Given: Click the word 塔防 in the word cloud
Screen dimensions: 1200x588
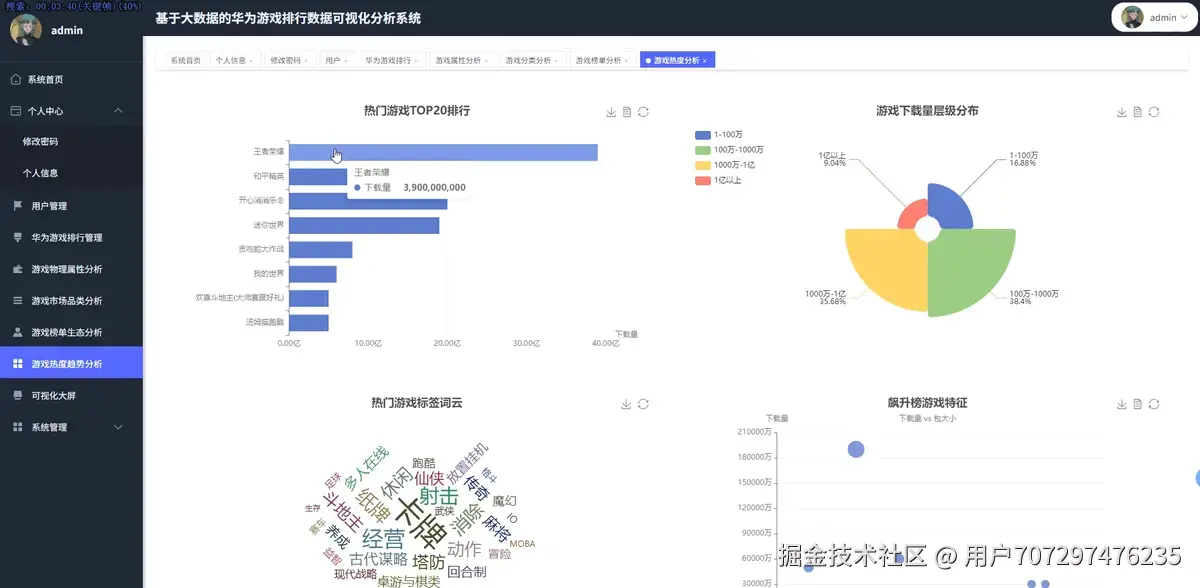Looking at the screenshot, I should click(428, 562).
